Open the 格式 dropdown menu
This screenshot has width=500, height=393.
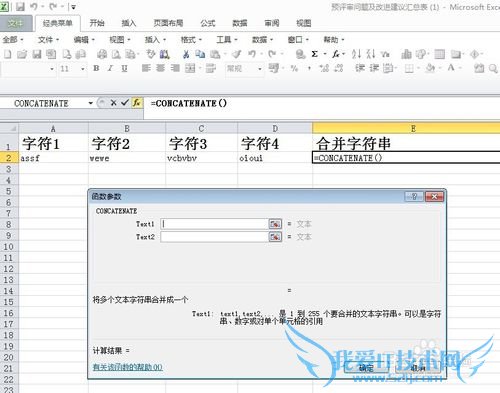(191, 40)
